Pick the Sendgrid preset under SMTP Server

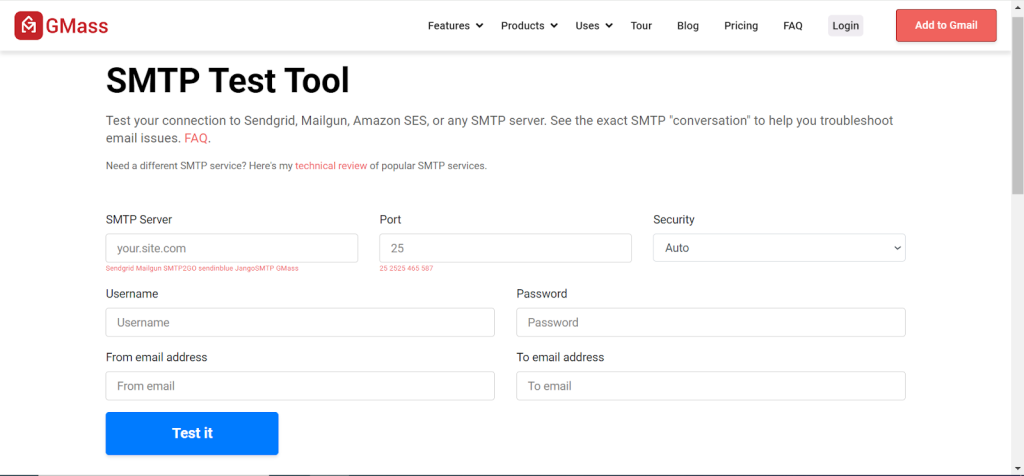pos(120,269)
